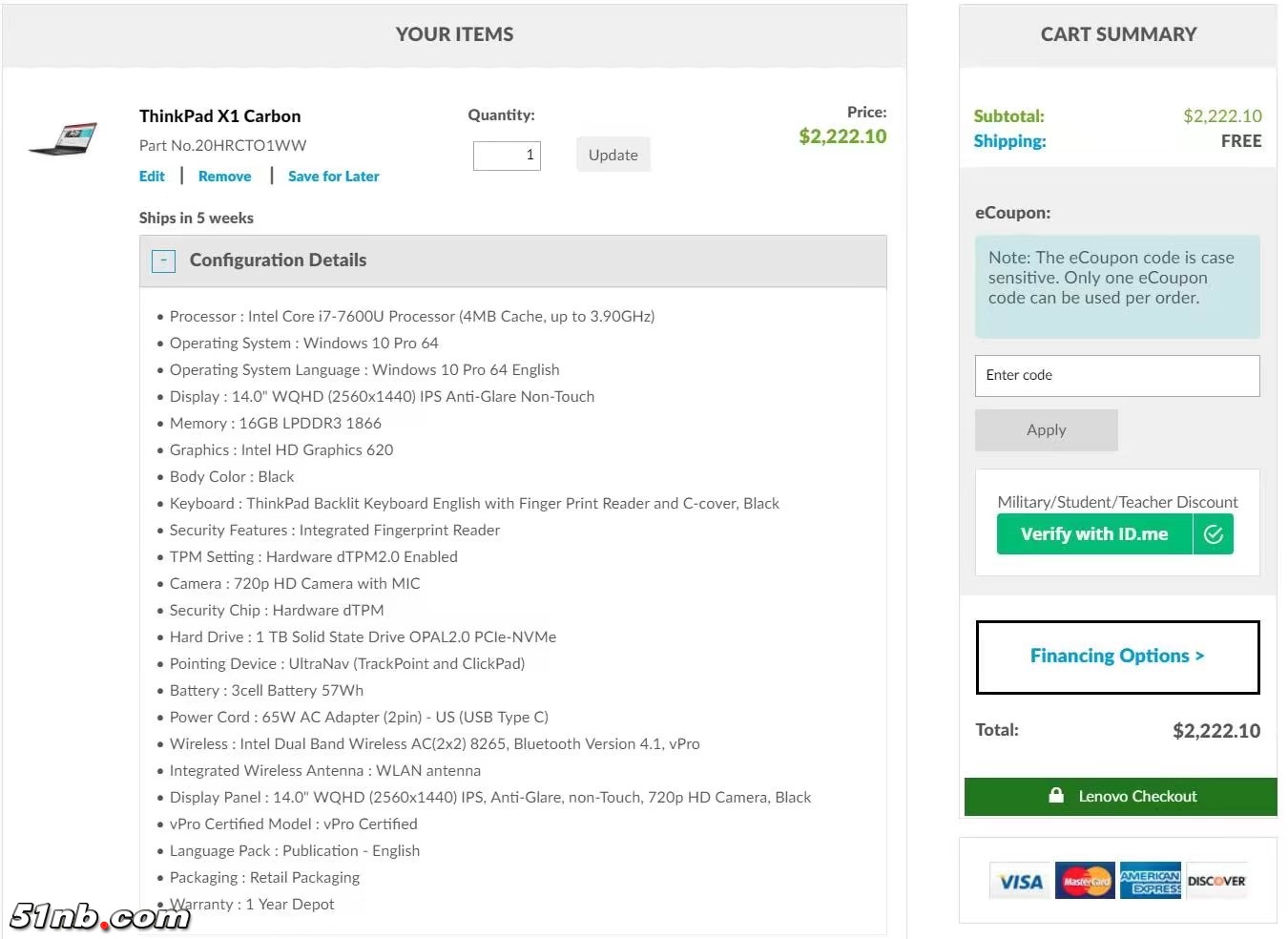Click the eCoupon Enter code field
Image resolution: width=1288 pixels, height=939 pixels.
[x=1116, y=376]
